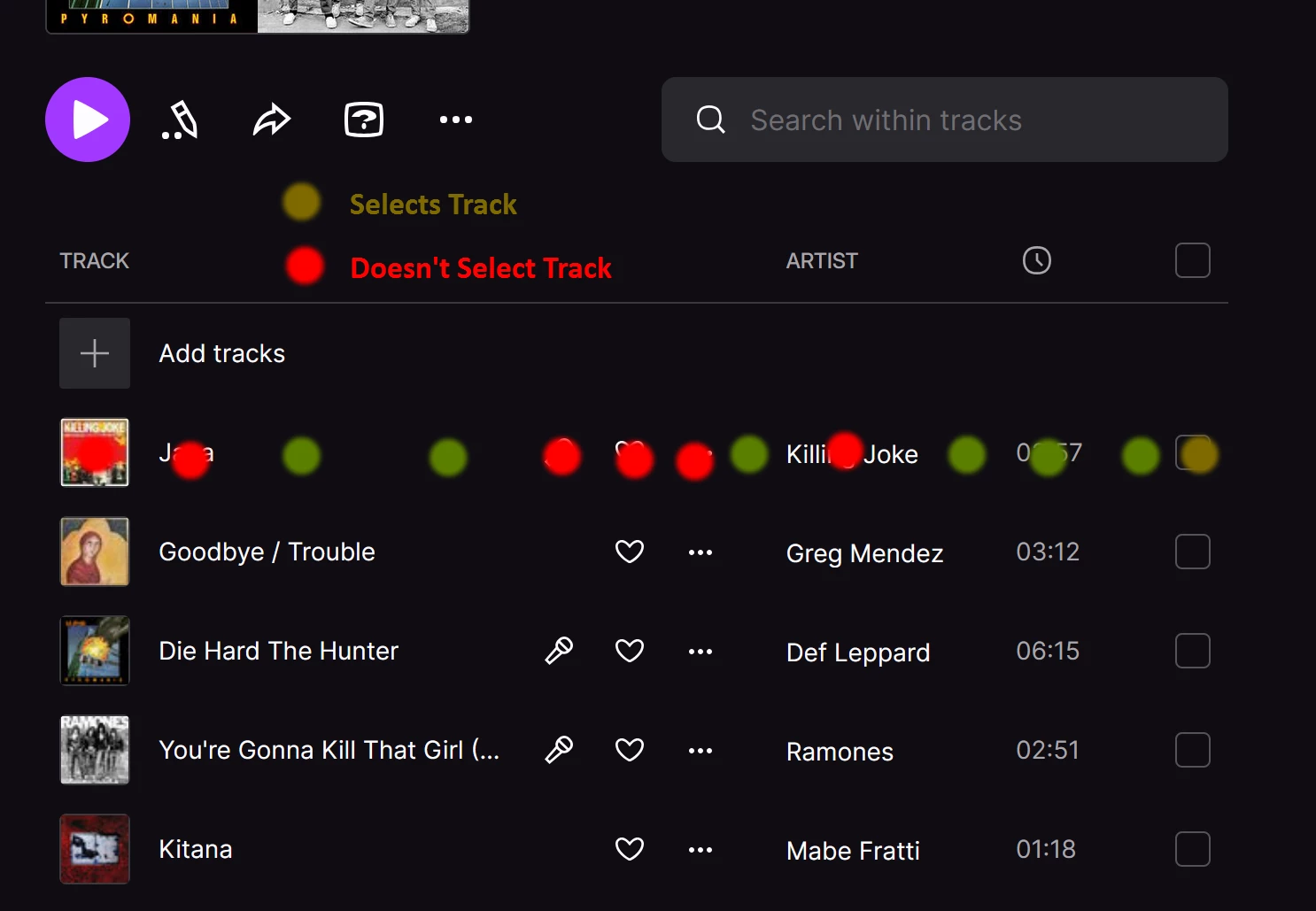The image size is (1316, 911).
Task: Sort by the duration clock icon
Action: (1036, 260)
